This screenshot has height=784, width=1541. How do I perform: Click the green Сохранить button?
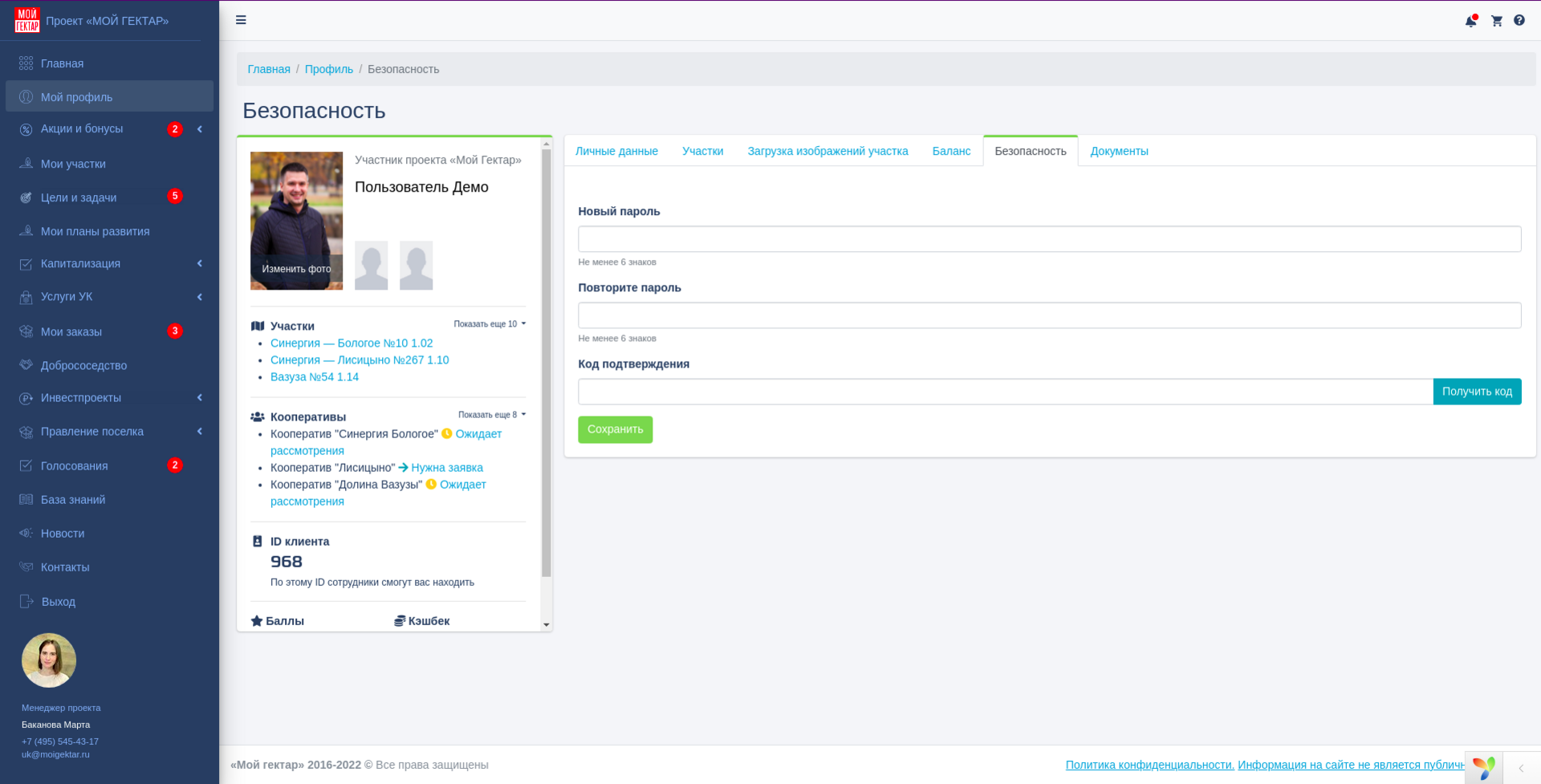click(615, 429)
